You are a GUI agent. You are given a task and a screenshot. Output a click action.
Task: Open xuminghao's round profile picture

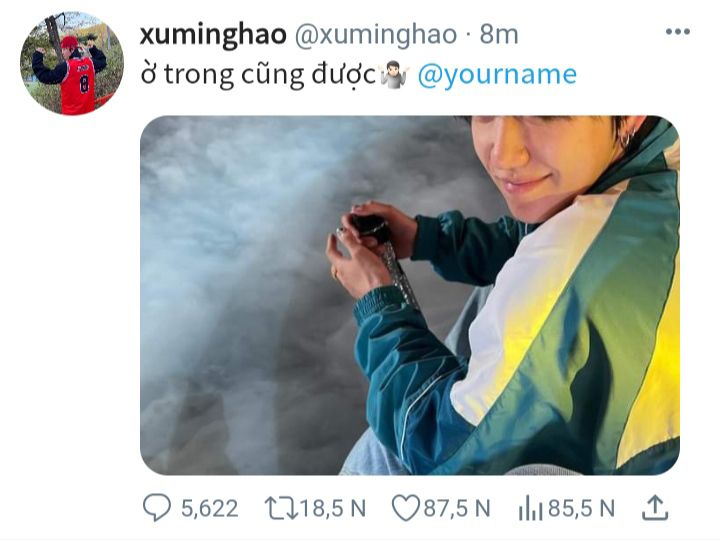(x=72, y=63)
